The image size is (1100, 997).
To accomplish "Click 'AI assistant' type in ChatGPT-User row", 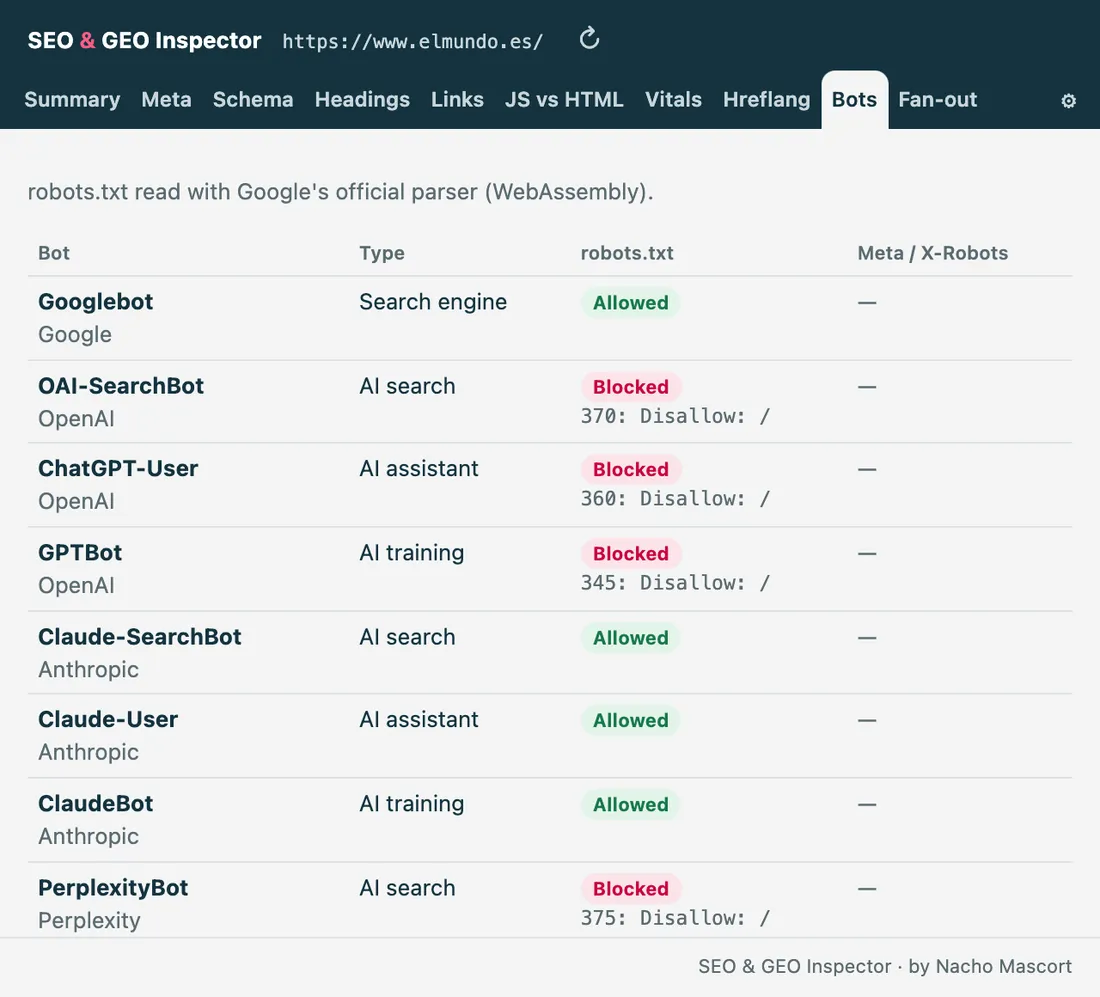I will (x=419, y=468).
